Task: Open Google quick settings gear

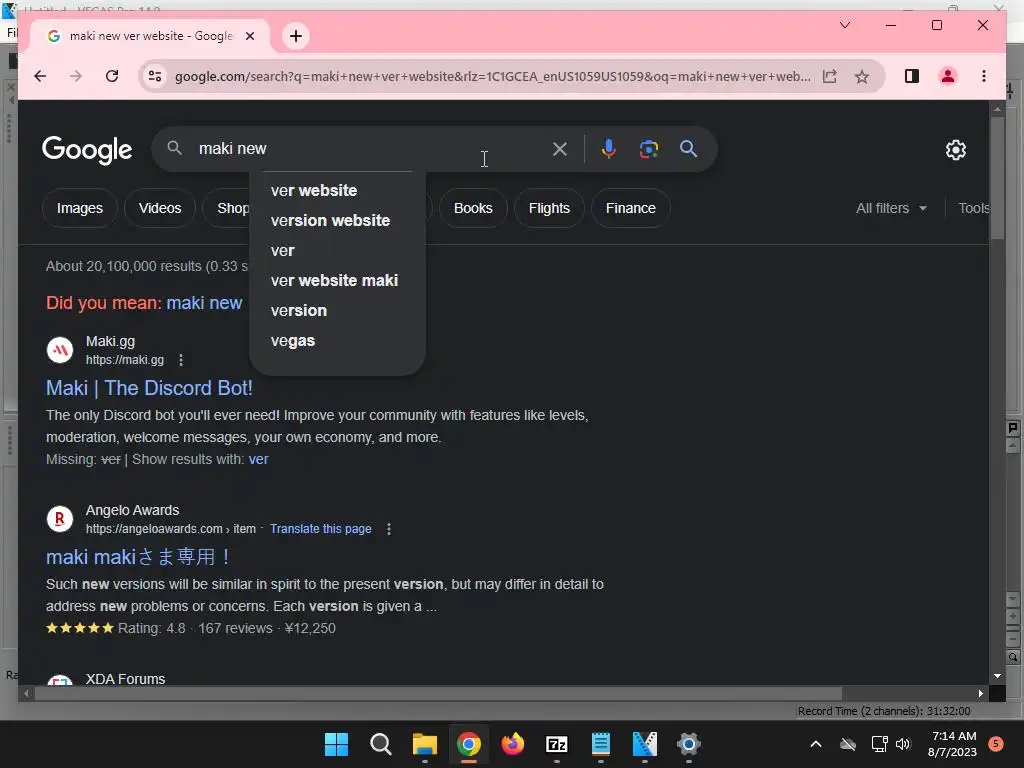Action: (x=955, y=150)
